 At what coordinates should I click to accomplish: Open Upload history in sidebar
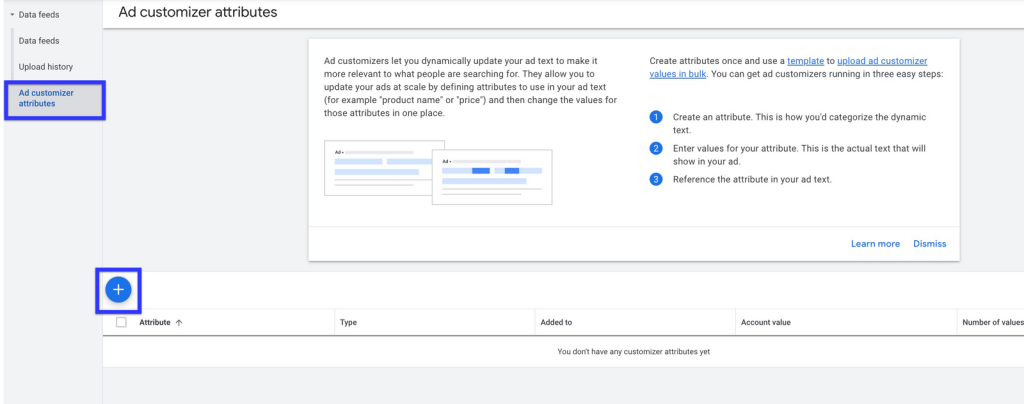(46, 67)
